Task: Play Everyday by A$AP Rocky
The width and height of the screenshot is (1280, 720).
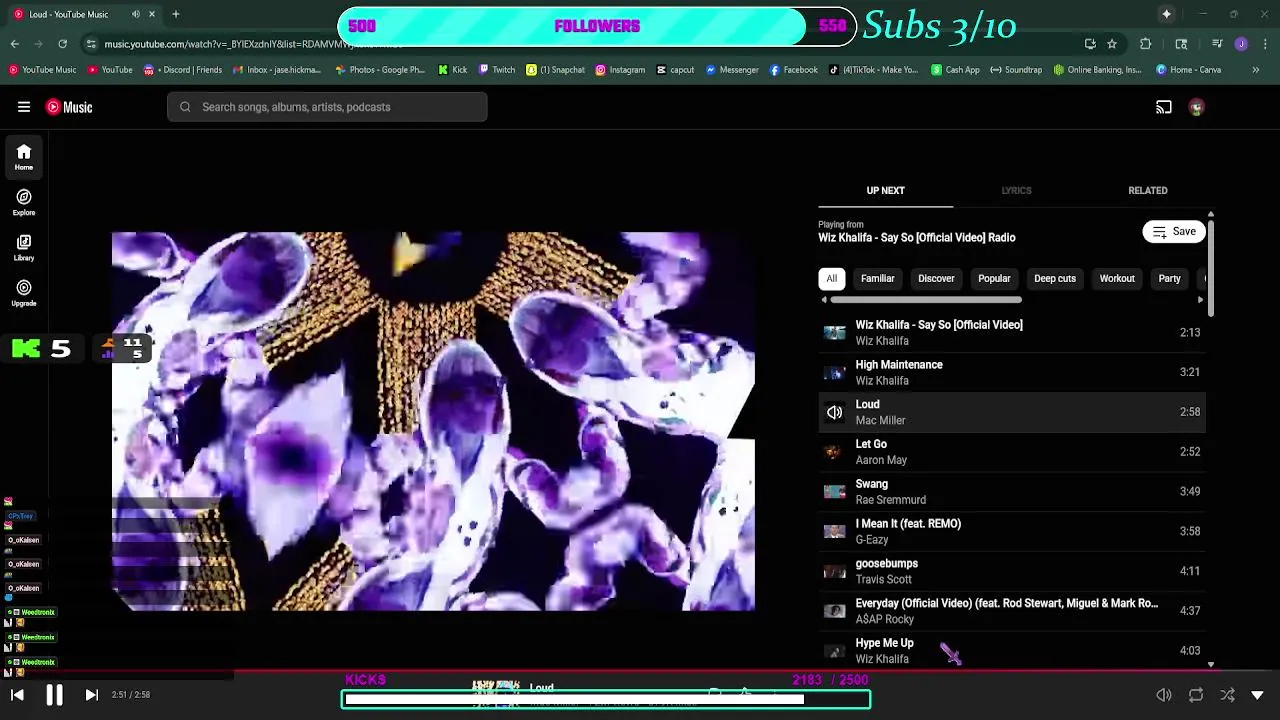Action: [x=1012, y=611]
